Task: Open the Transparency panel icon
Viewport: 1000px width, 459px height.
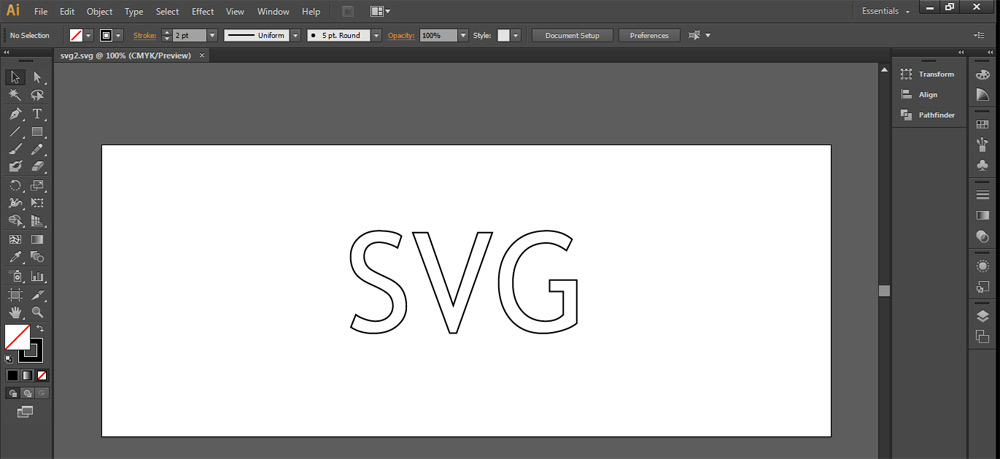Action: (x=982, y=236)
